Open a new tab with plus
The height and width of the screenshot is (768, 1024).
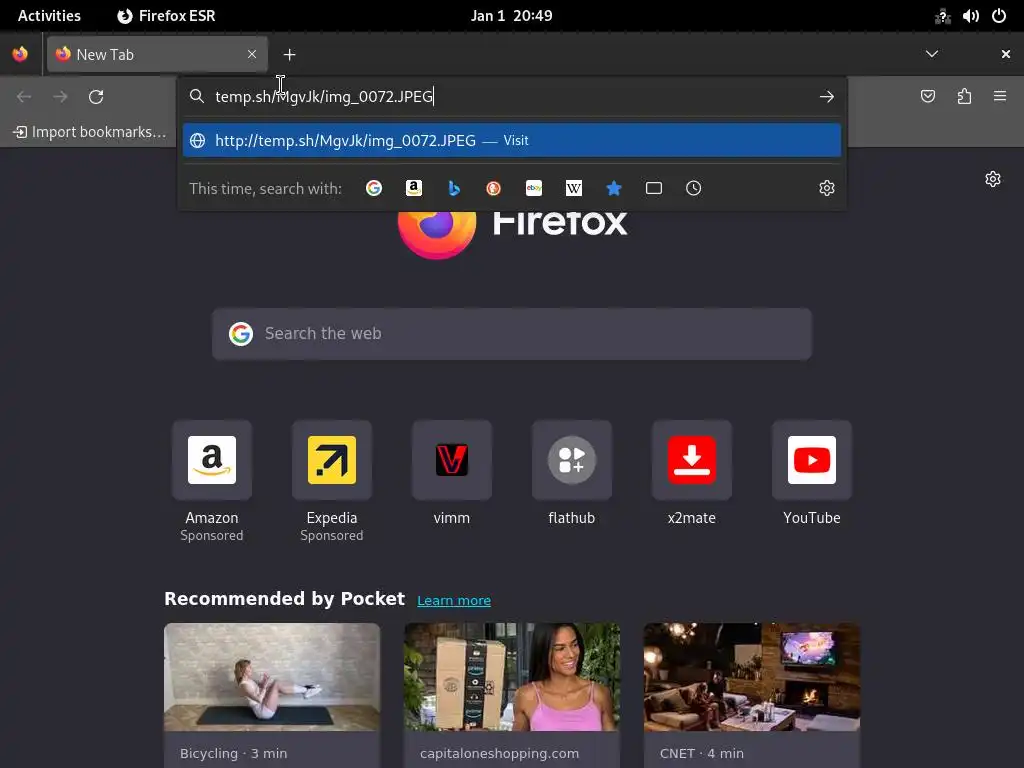pos(289,55)
